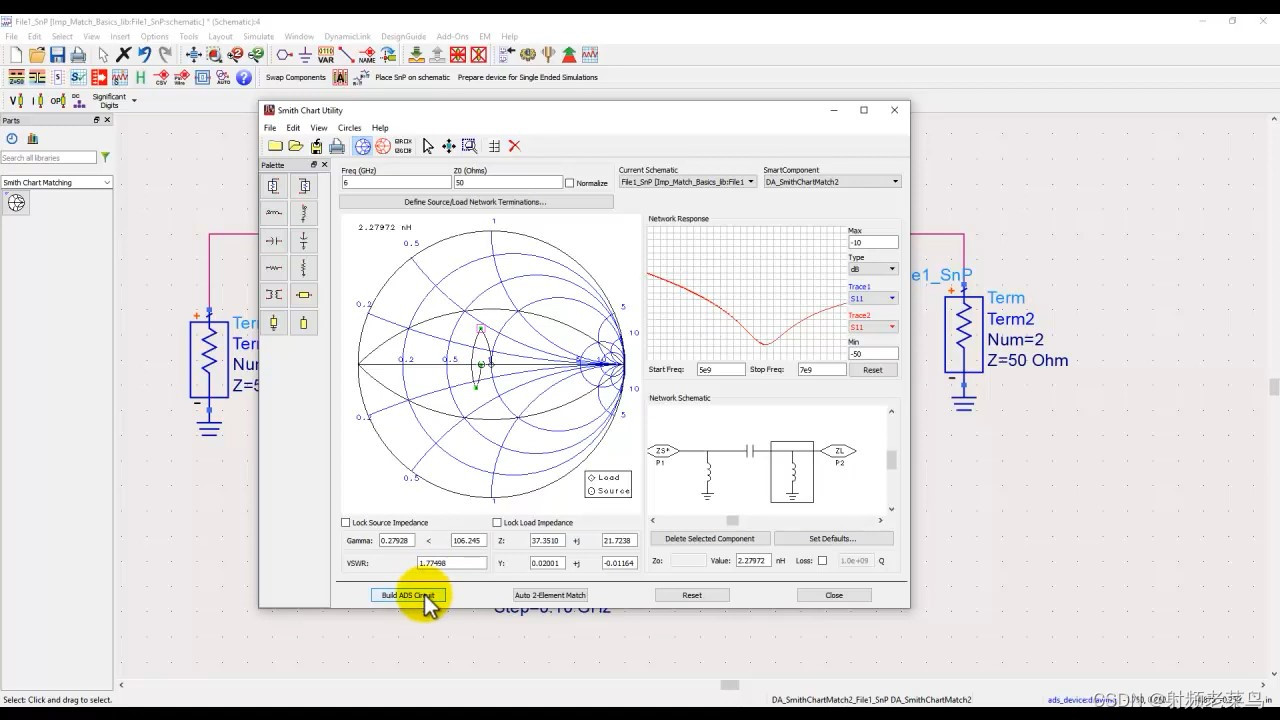Screen dimensions: 1280x720
Task: Click the Search all libraries field
Action: coord(48,158)
